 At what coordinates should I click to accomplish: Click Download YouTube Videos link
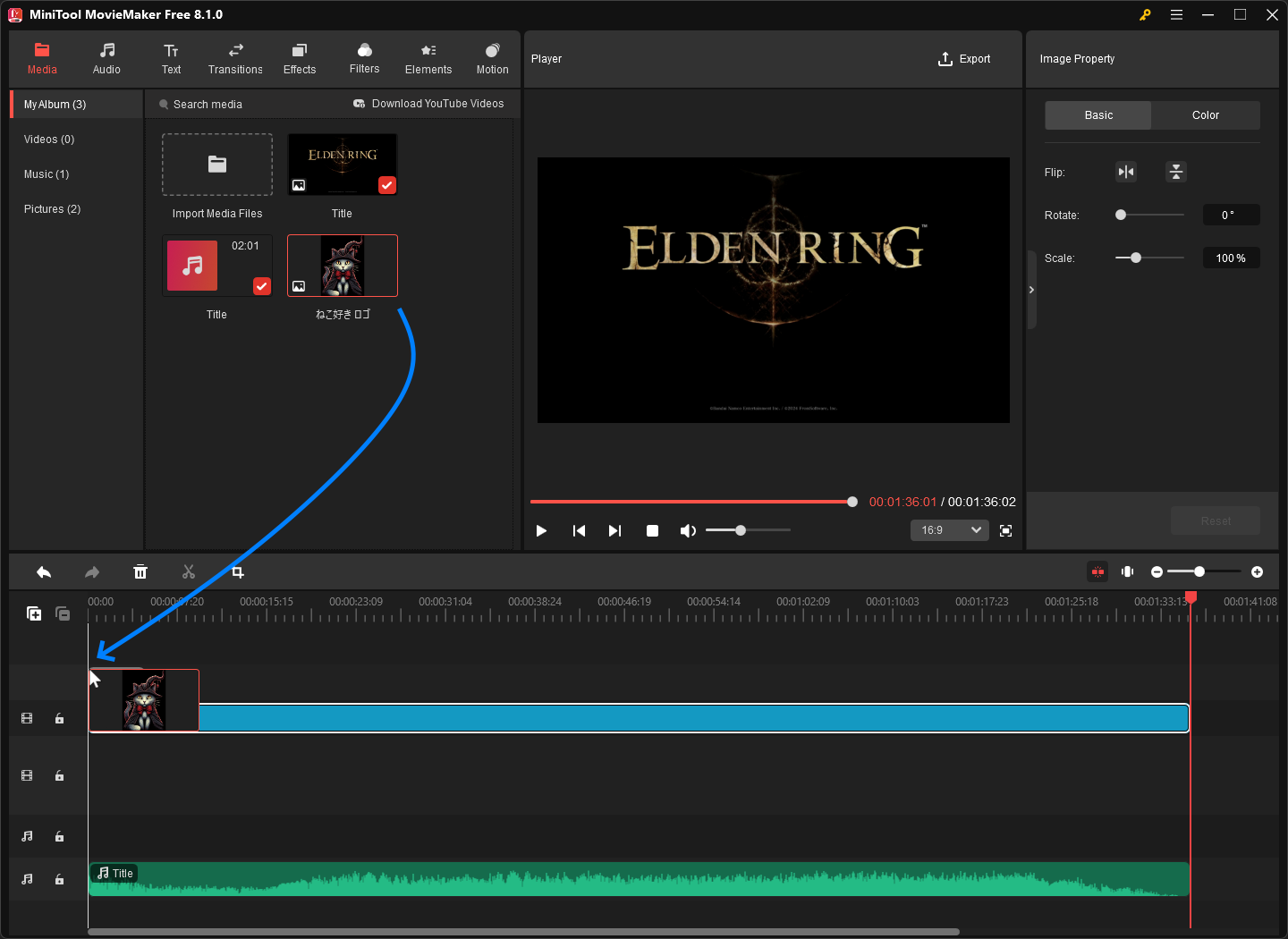click(x=428, y=104)
